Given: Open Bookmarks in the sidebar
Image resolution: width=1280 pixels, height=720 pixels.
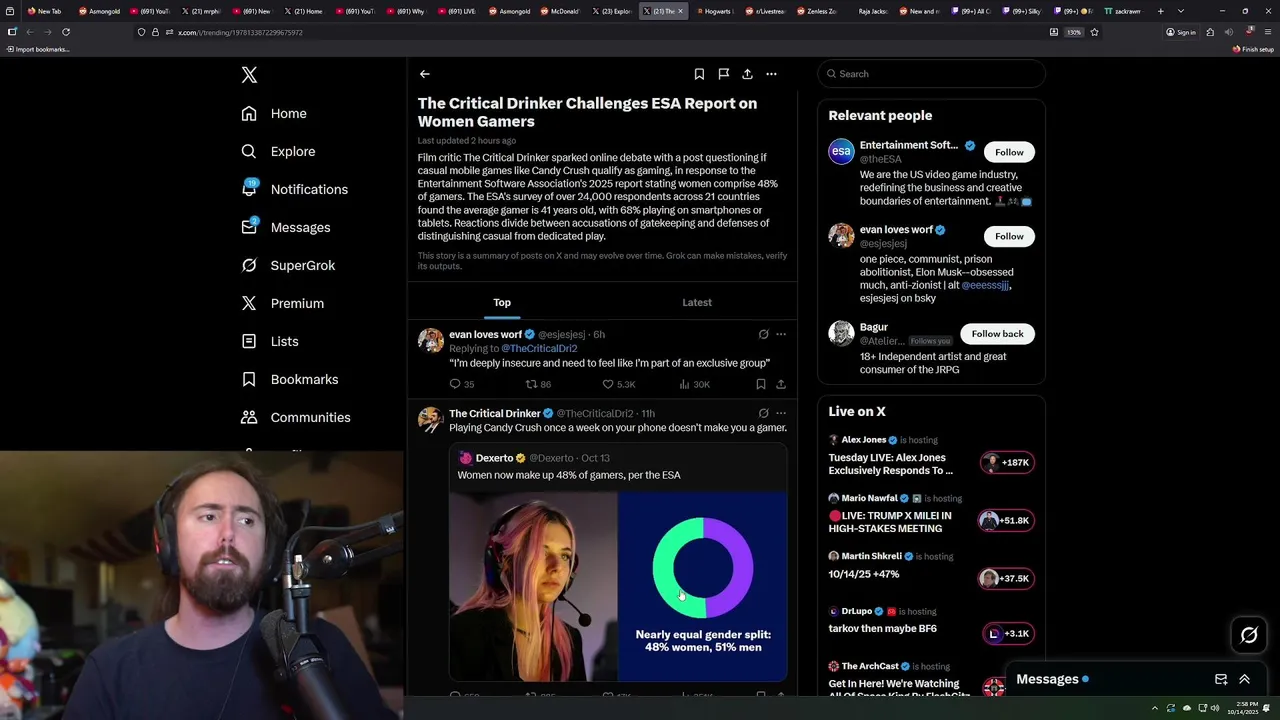Looking at the screenshot, I should point(290,379).
